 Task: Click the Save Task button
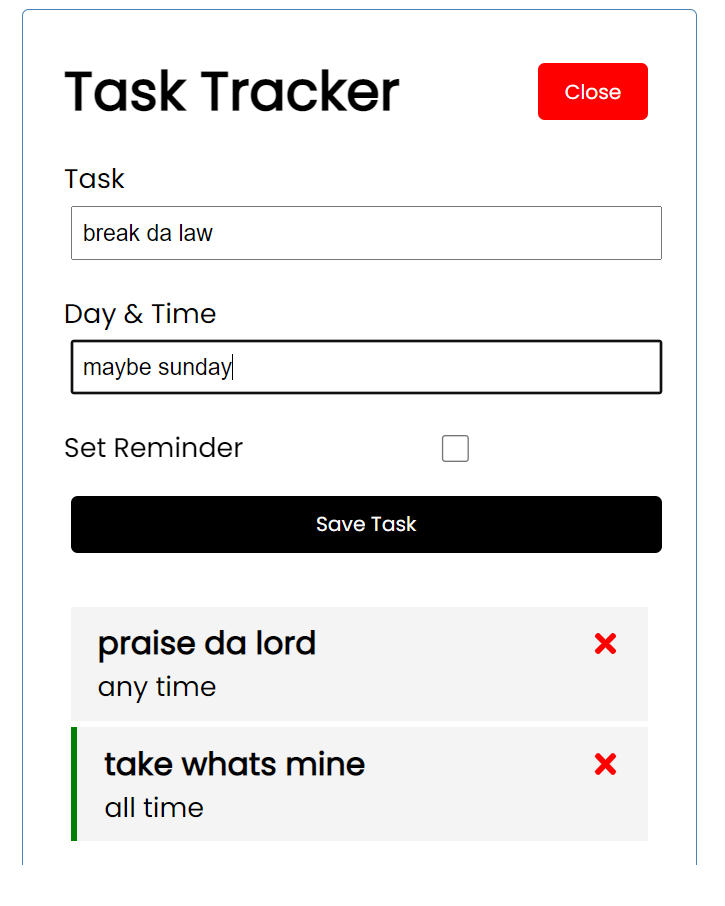(366, 524)
